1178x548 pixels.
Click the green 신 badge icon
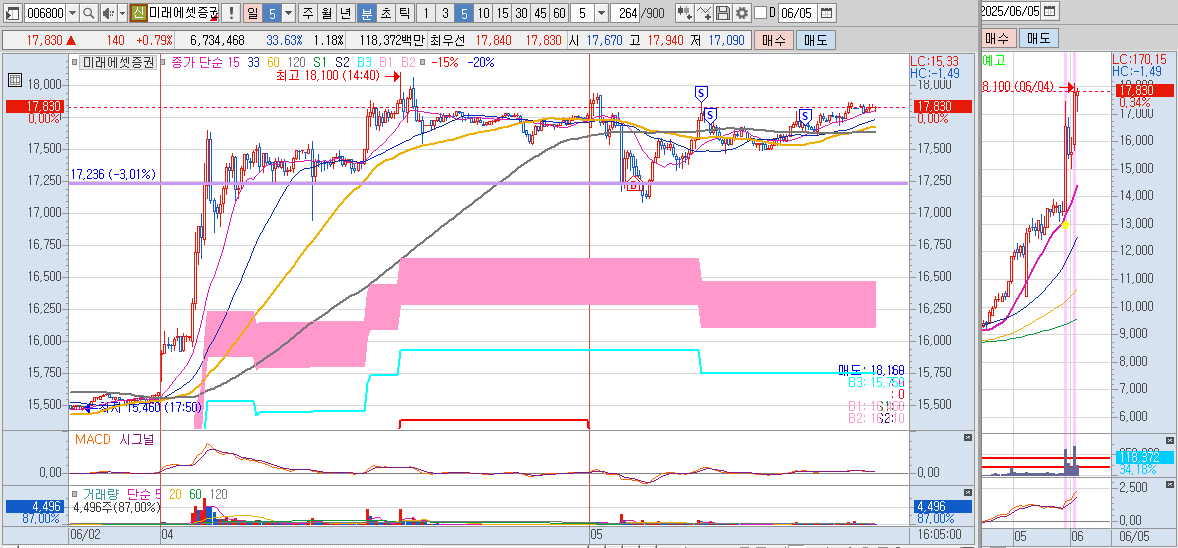[x=138, y=13]
